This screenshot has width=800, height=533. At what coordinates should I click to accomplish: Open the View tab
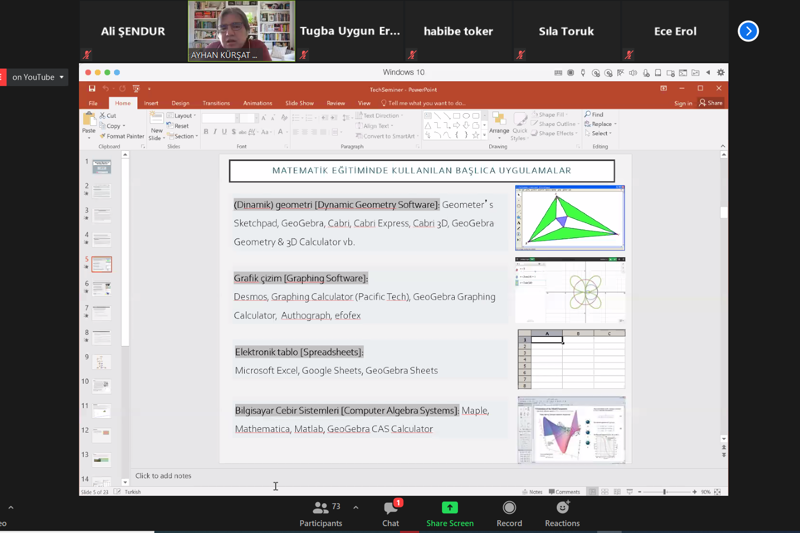click(x=364, y=103)
